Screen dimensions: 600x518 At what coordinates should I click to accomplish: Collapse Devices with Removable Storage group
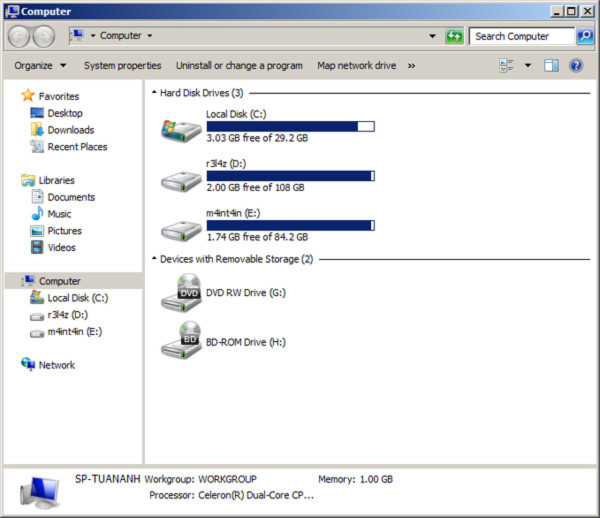pos(154,259)
